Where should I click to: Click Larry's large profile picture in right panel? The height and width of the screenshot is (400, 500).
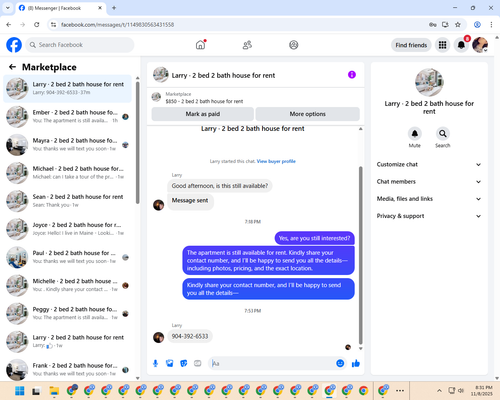click(x=429, y=82)
